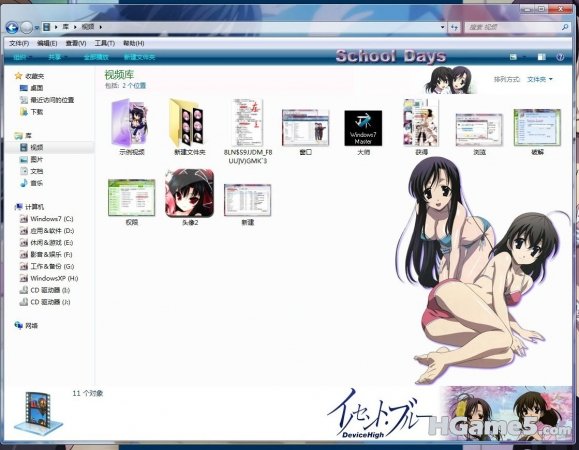Open 休闲&游戏 (E:) drive
This screenshot has height=450, width=579.
point(47,243)
